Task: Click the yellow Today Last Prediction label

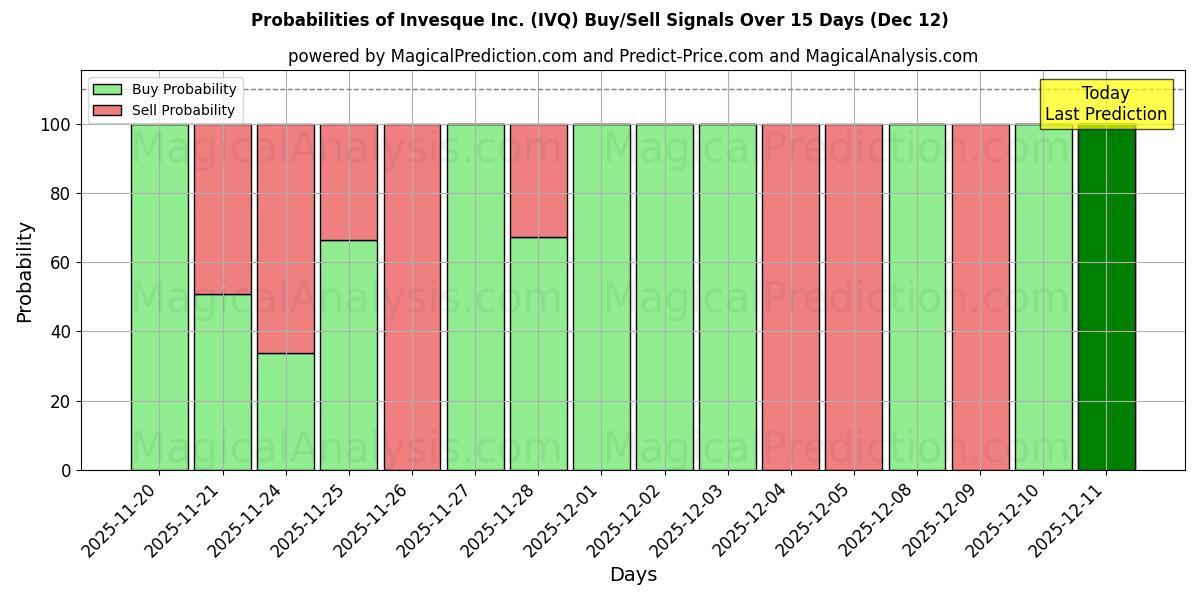Action: tap(1105, 103)
